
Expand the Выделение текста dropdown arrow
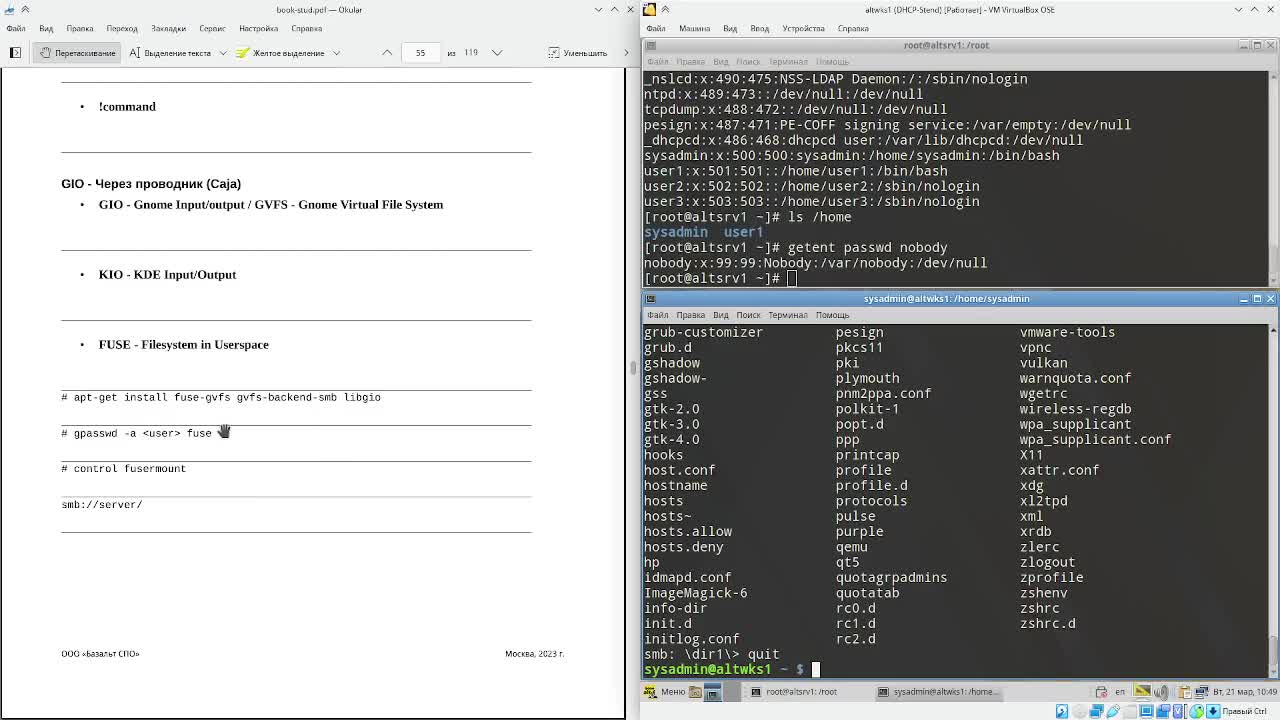(222, 52)
